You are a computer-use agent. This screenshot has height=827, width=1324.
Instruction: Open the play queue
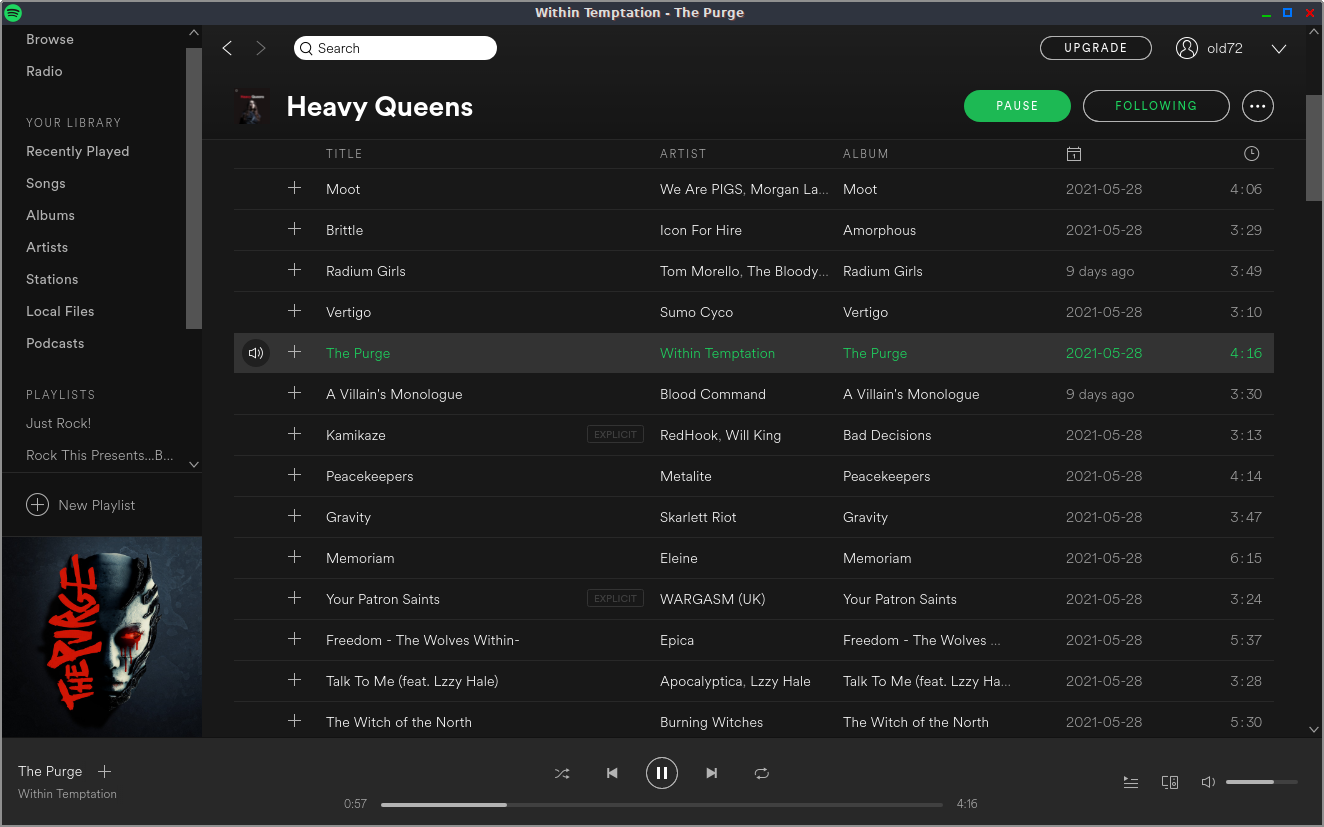point(1131,782)
